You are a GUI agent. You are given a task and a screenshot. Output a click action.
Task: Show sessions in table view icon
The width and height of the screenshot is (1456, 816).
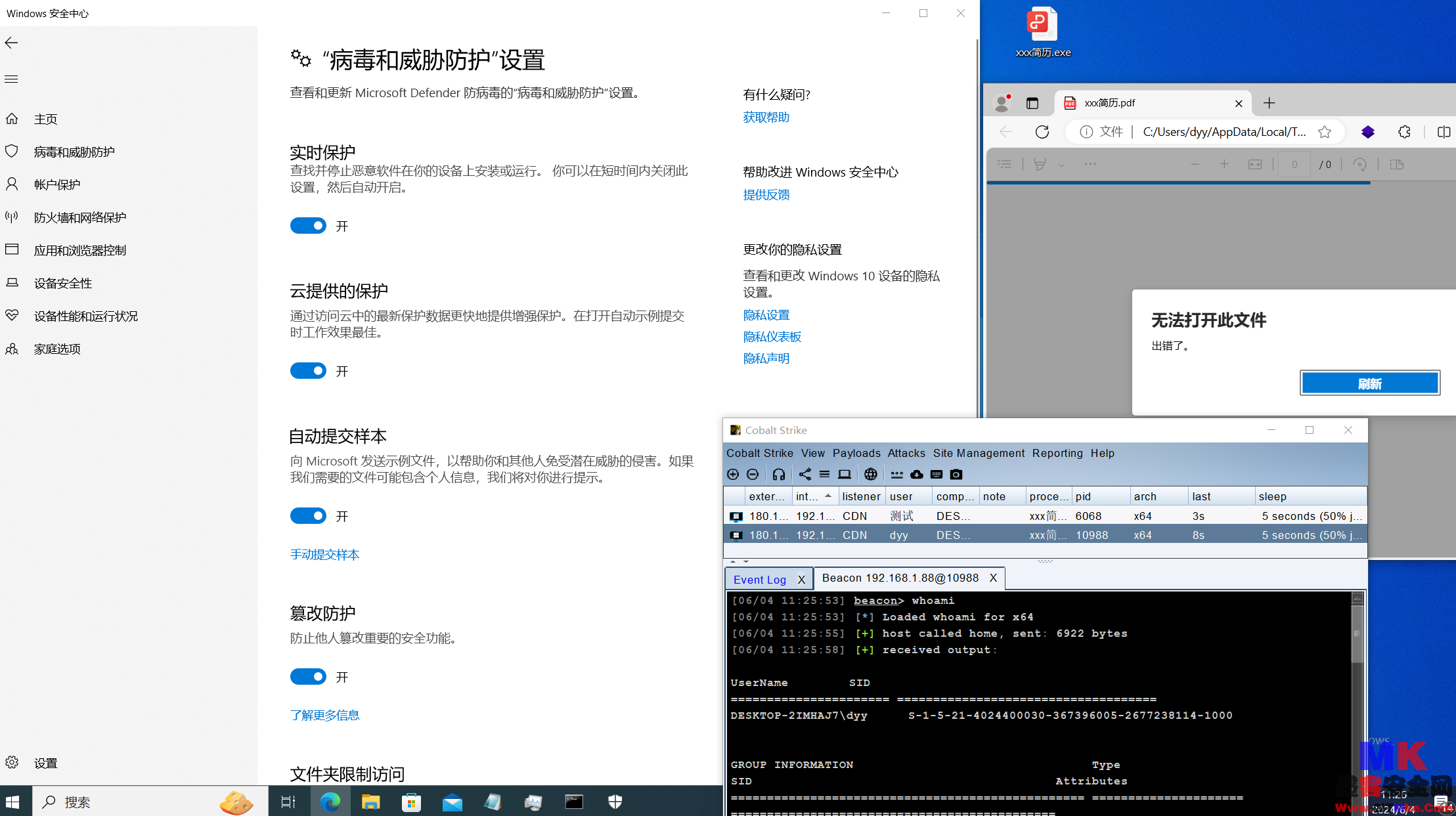[x=824, y=475]
